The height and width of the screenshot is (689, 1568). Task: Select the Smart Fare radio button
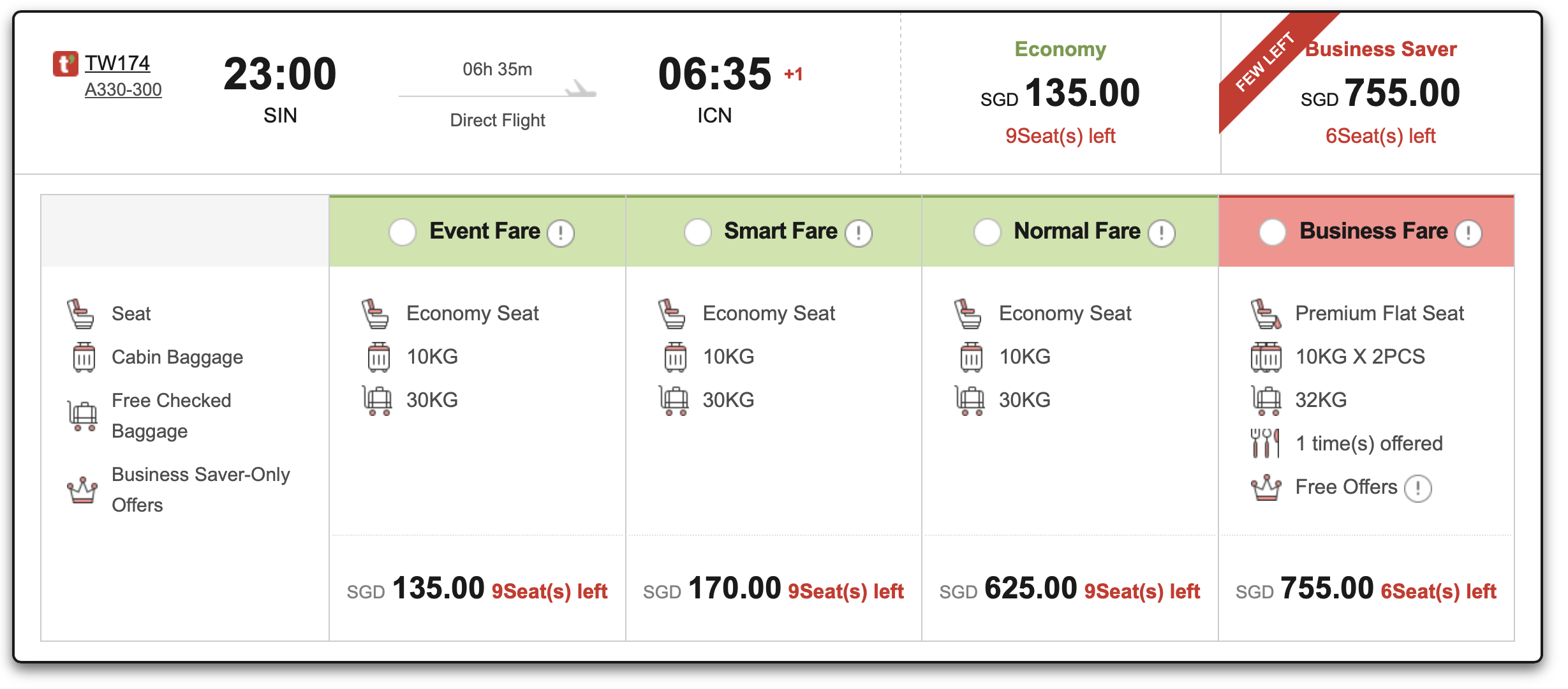[697, 232]
